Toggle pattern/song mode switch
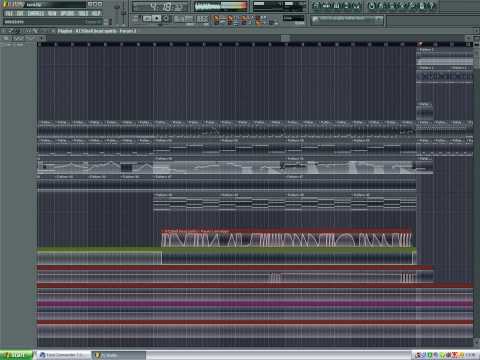The width and height of the screenshot is (480, 360). click(136, 19)
